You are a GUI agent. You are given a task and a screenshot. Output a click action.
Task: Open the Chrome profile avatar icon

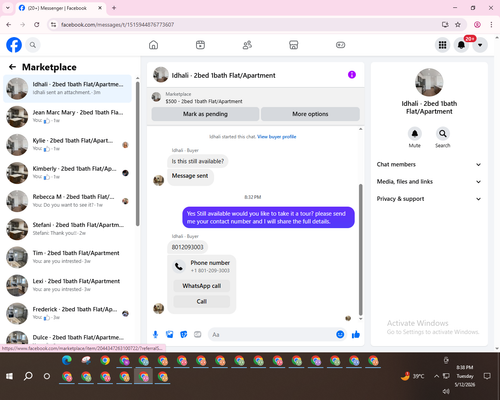[477, 24]
